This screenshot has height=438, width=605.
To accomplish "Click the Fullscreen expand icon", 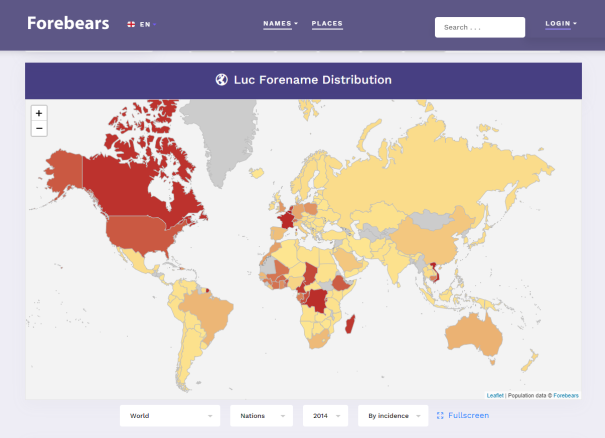I will click(x=440, y=415).
